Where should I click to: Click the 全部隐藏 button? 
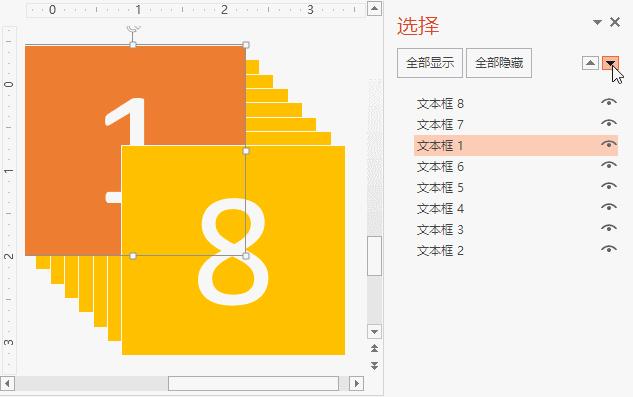click(499, 63)
